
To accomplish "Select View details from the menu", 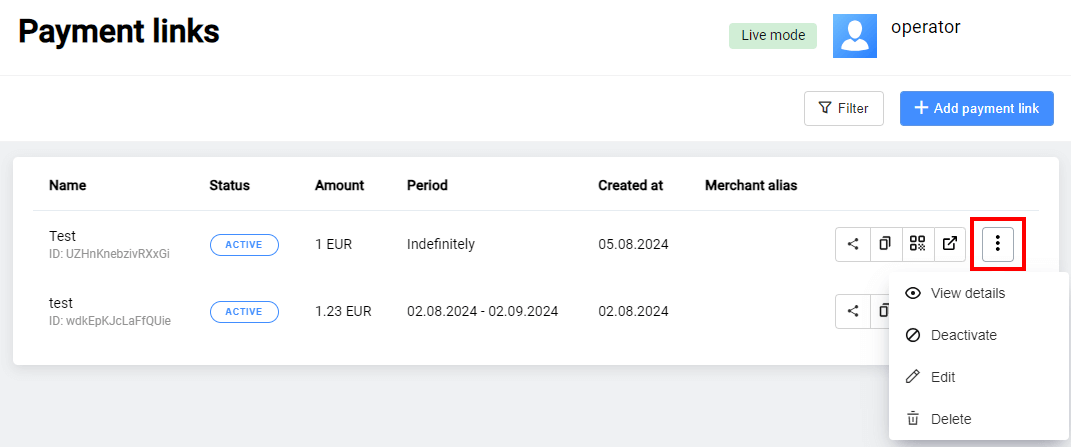I will coord(966,293).
